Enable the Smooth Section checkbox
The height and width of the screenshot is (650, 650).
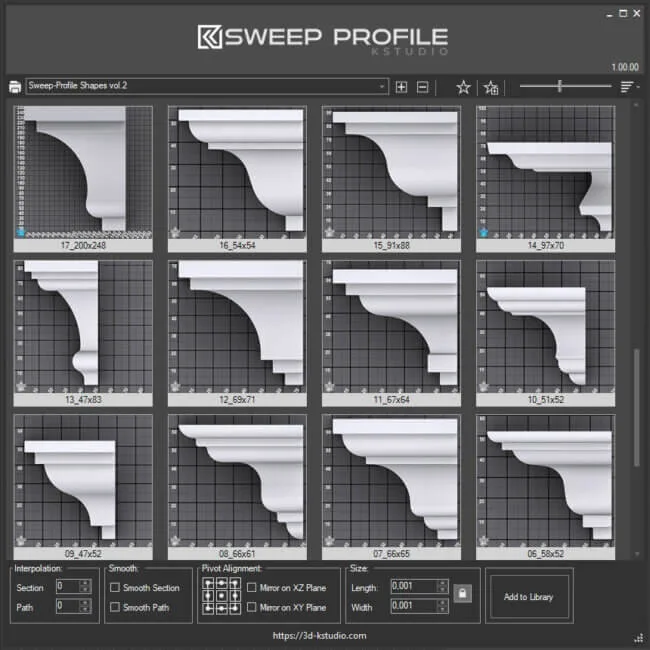tap(116, 587)
